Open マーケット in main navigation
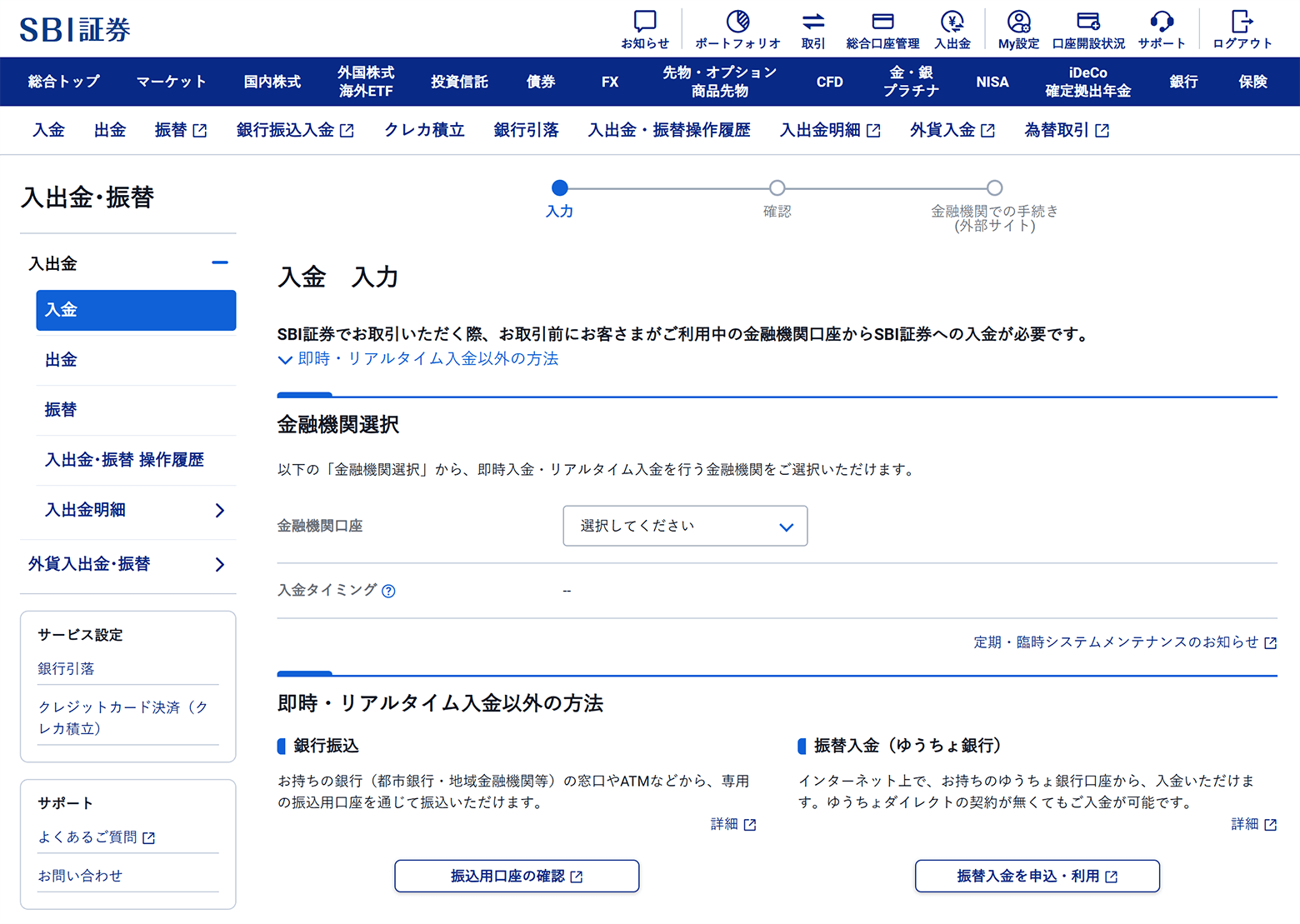This screenshot has width=1300, height=924. point(172,82)
